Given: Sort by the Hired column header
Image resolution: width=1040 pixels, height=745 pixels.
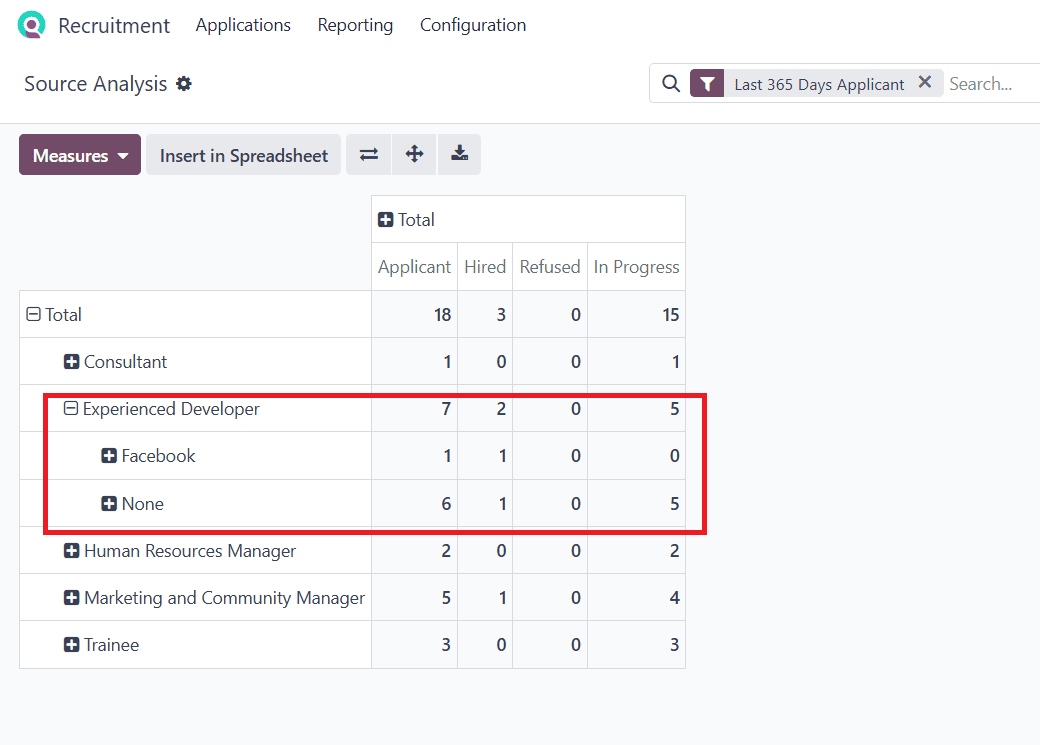Looking at the screenshot, I should click(x=485, y=267).
